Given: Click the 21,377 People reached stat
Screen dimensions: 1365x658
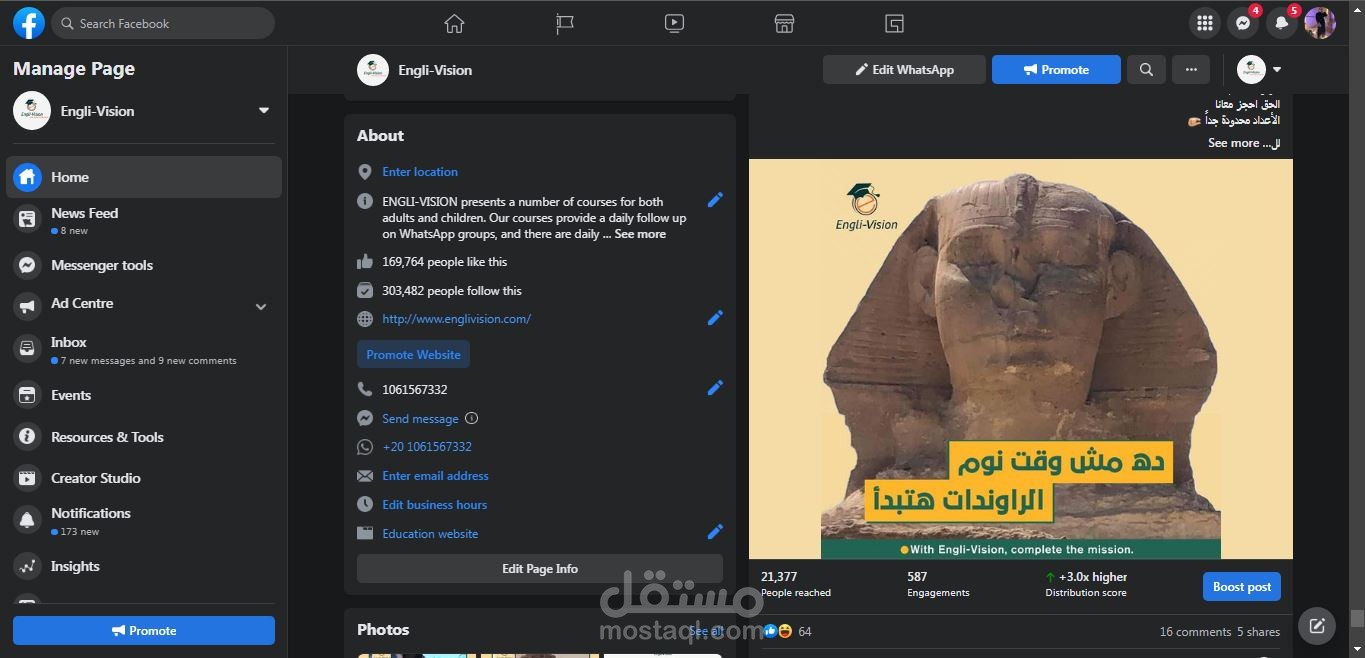Looking at the screenshot, I should pos(796,584).
